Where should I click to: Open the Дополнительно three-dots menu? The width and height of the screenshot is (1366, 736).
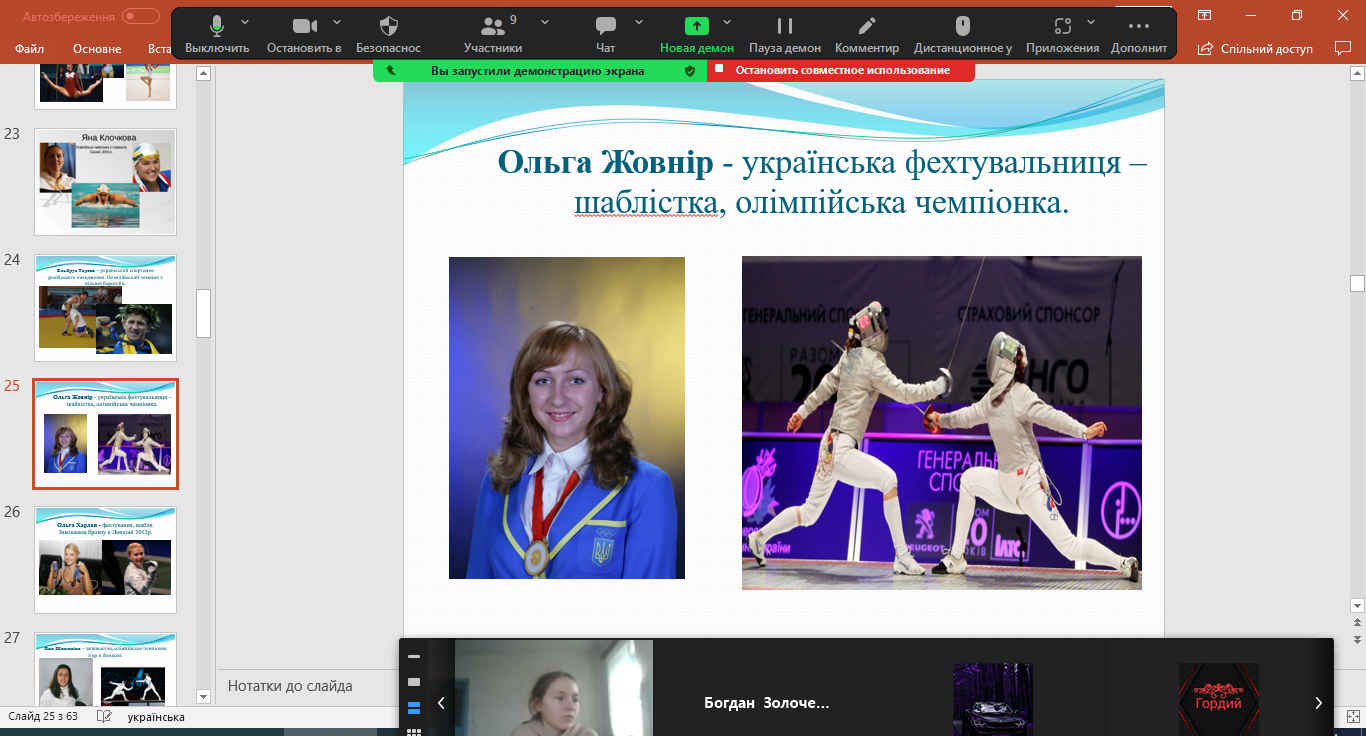coord(1139,34)
